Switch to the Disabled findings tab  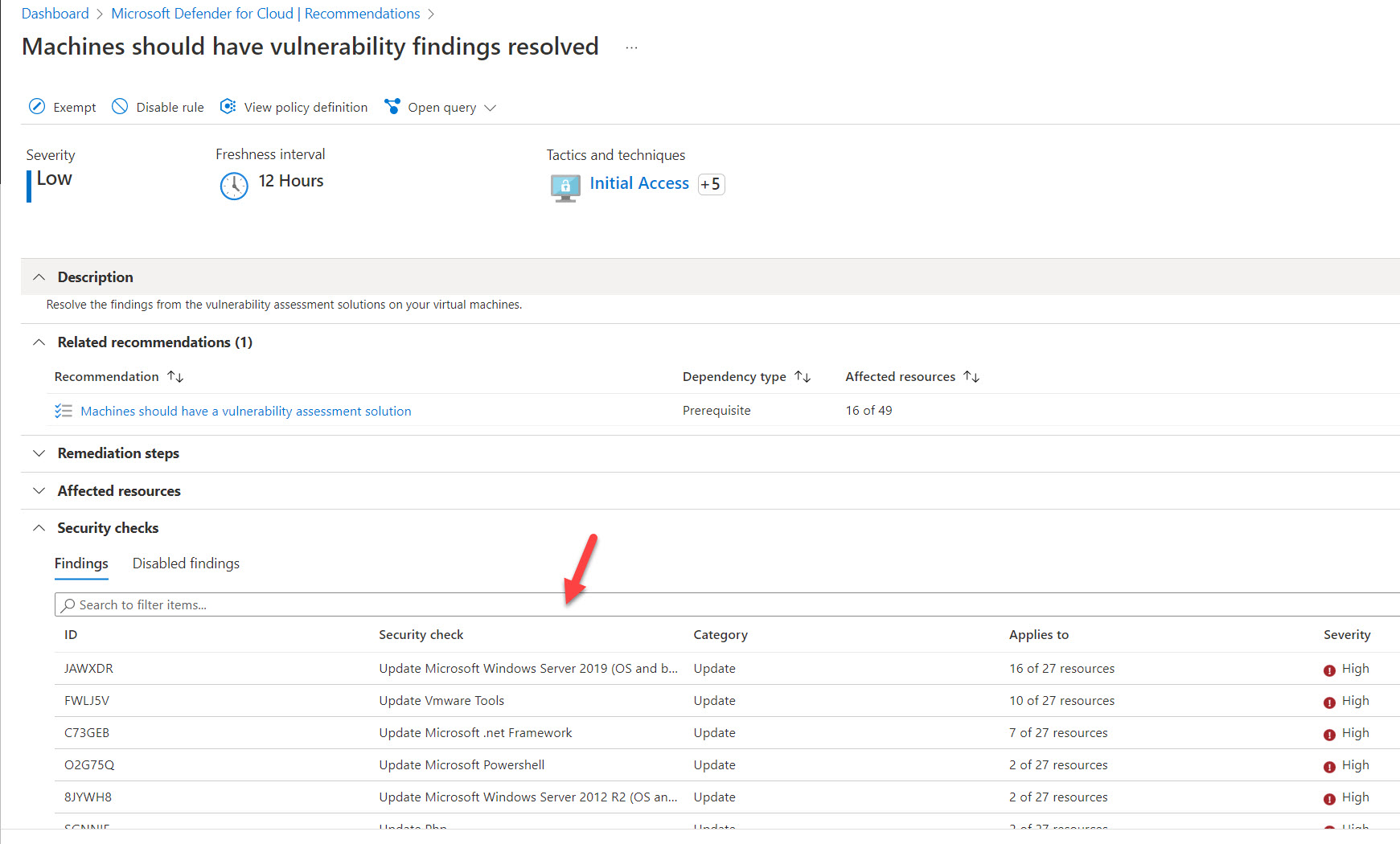click(x=186, y=563)
